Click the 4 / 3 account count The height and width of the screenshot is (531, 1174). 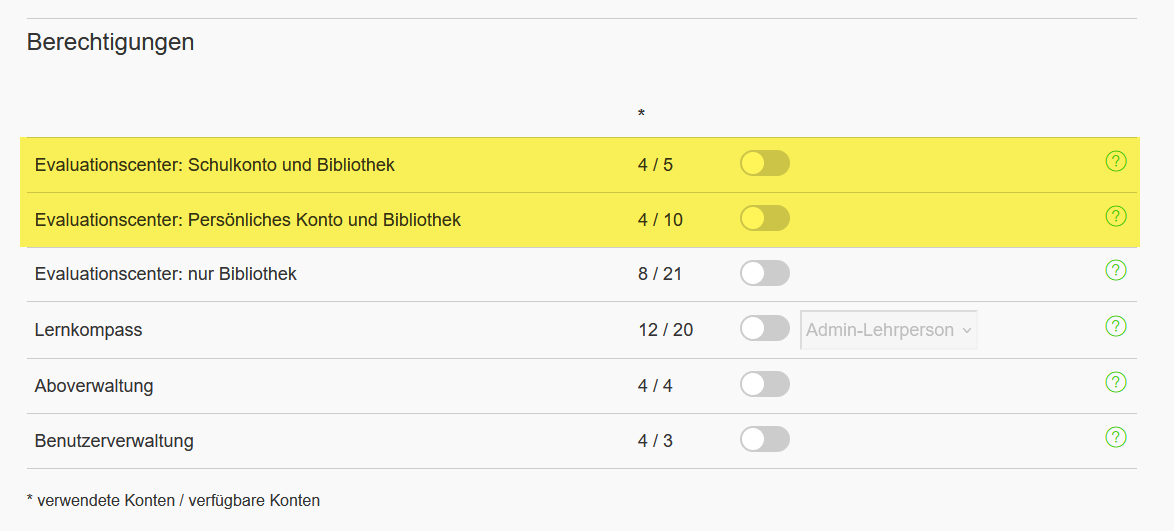(x=655, y=441)
